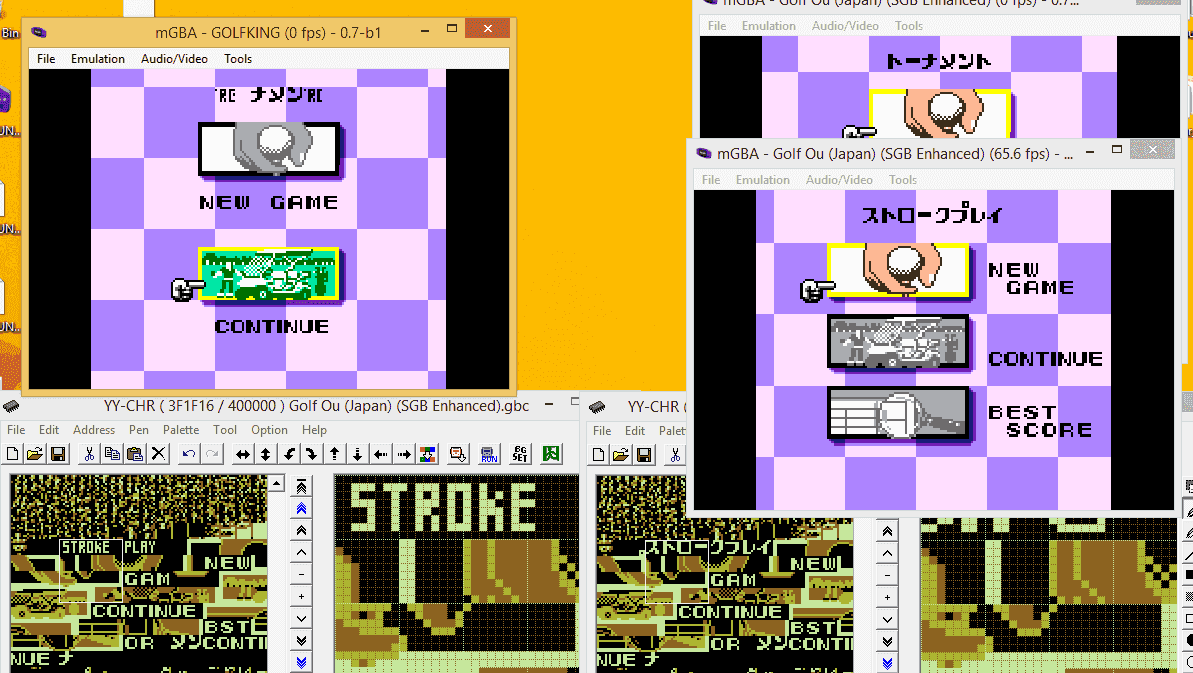The image size is (1193, 673).
Task: Mirror tile horizontally with left-right arrow icon
Action: click(243, 454)
